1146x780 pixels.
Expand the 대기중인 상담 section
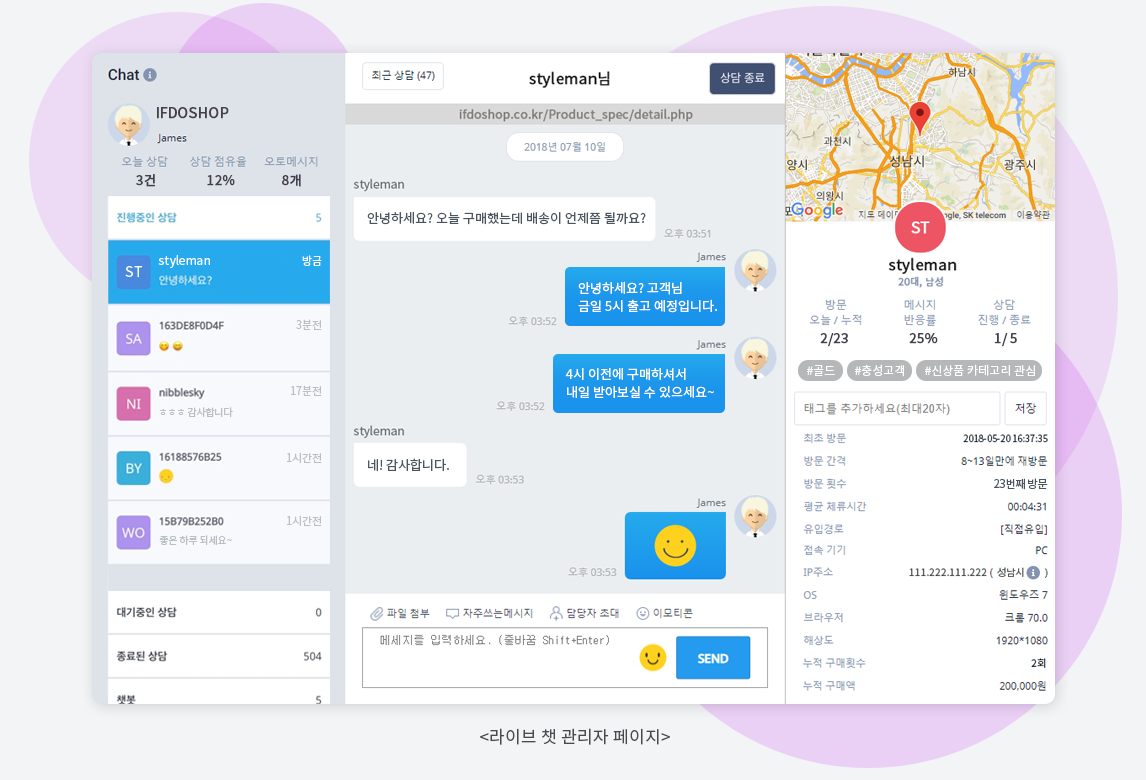tap(219, 612)
